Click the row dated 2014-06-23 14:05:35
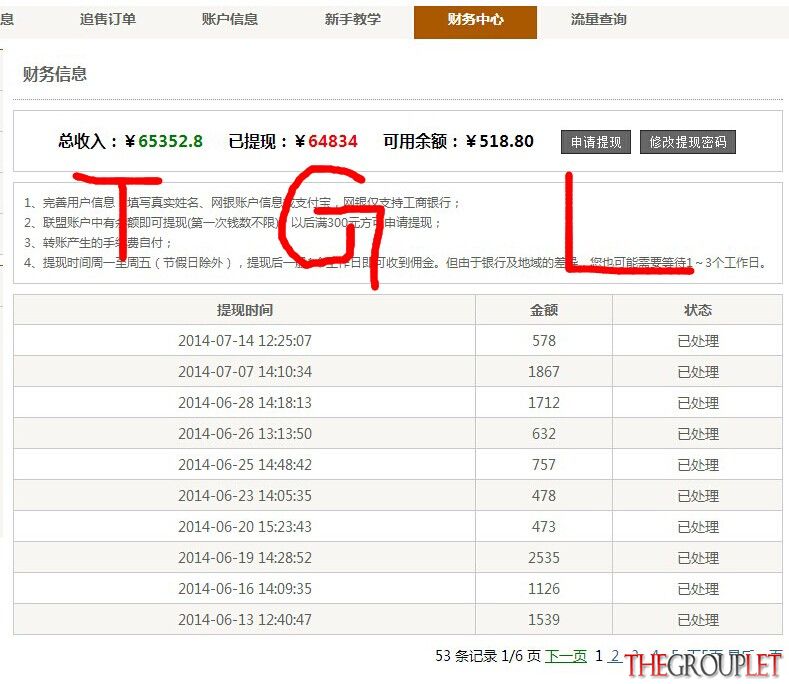The width and height of the screenshot is (789, 684). pos(398,496)
